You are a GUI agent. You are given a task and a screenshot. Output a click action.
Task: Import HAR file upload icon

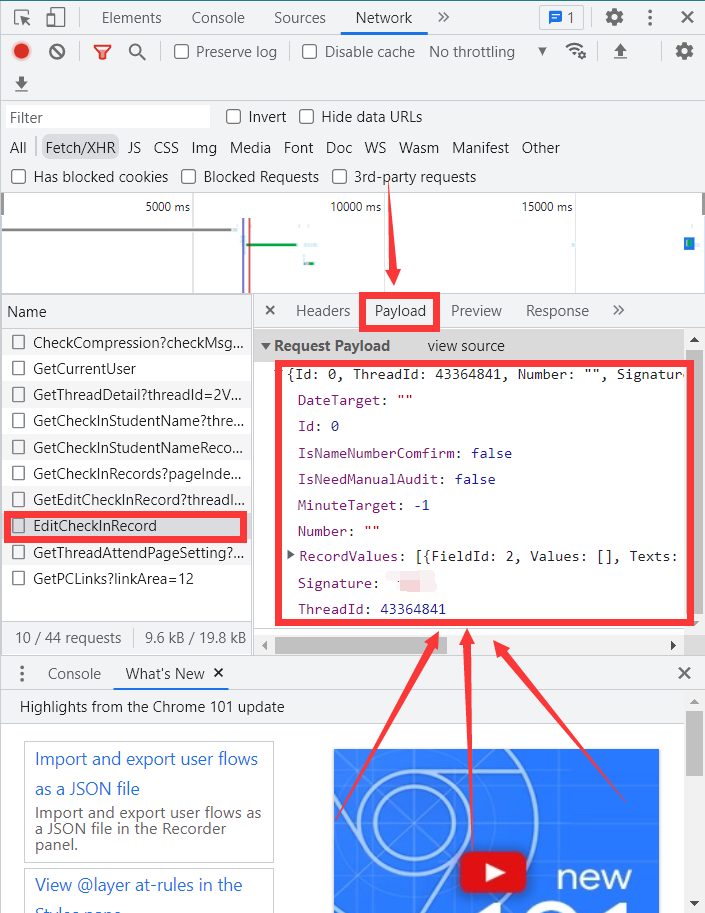(x=621, y=51)
